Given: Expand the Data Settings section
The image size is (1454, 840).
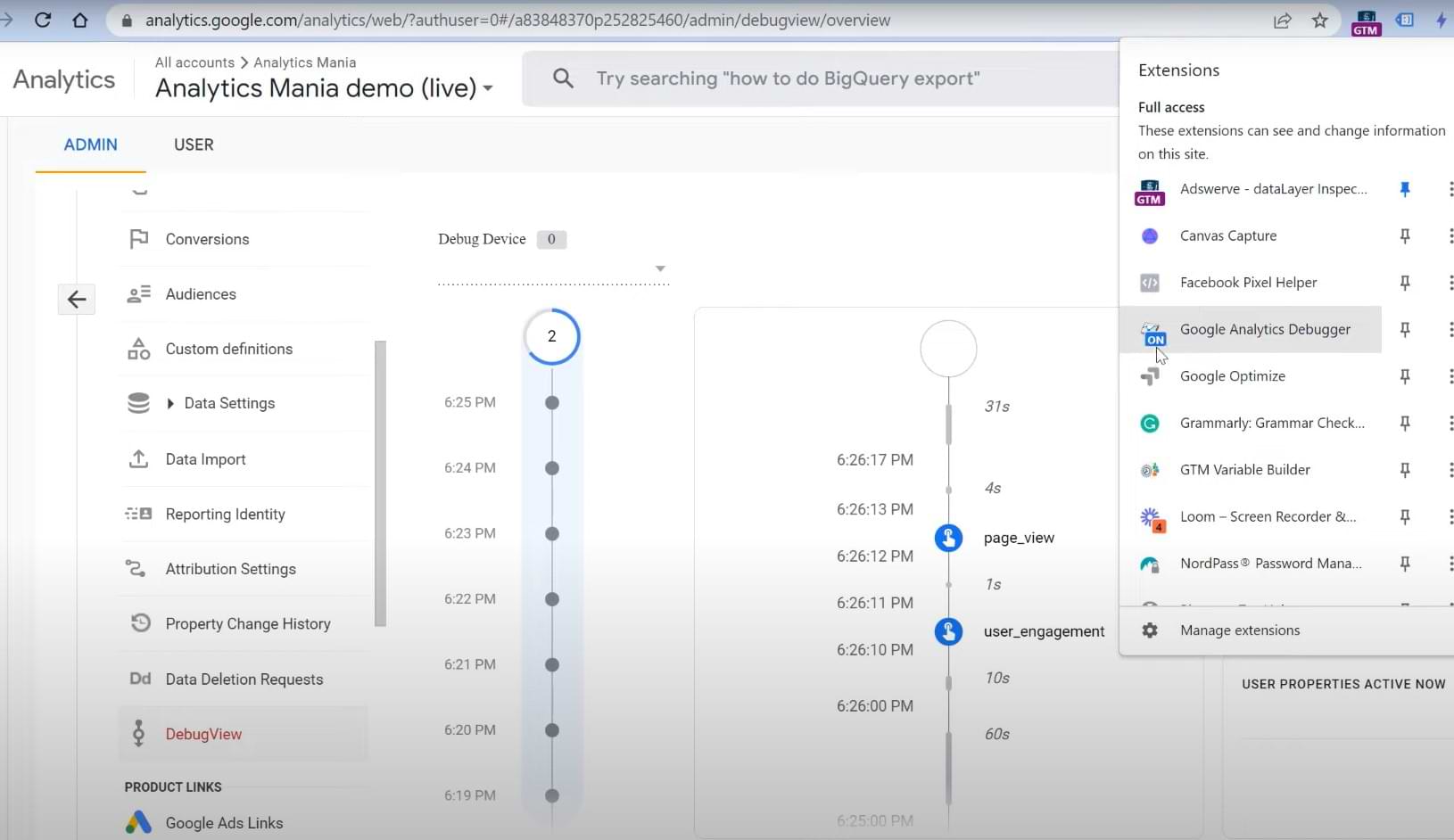Looking at the screenshot, I should pyautogui.click(x=169, y=403).
